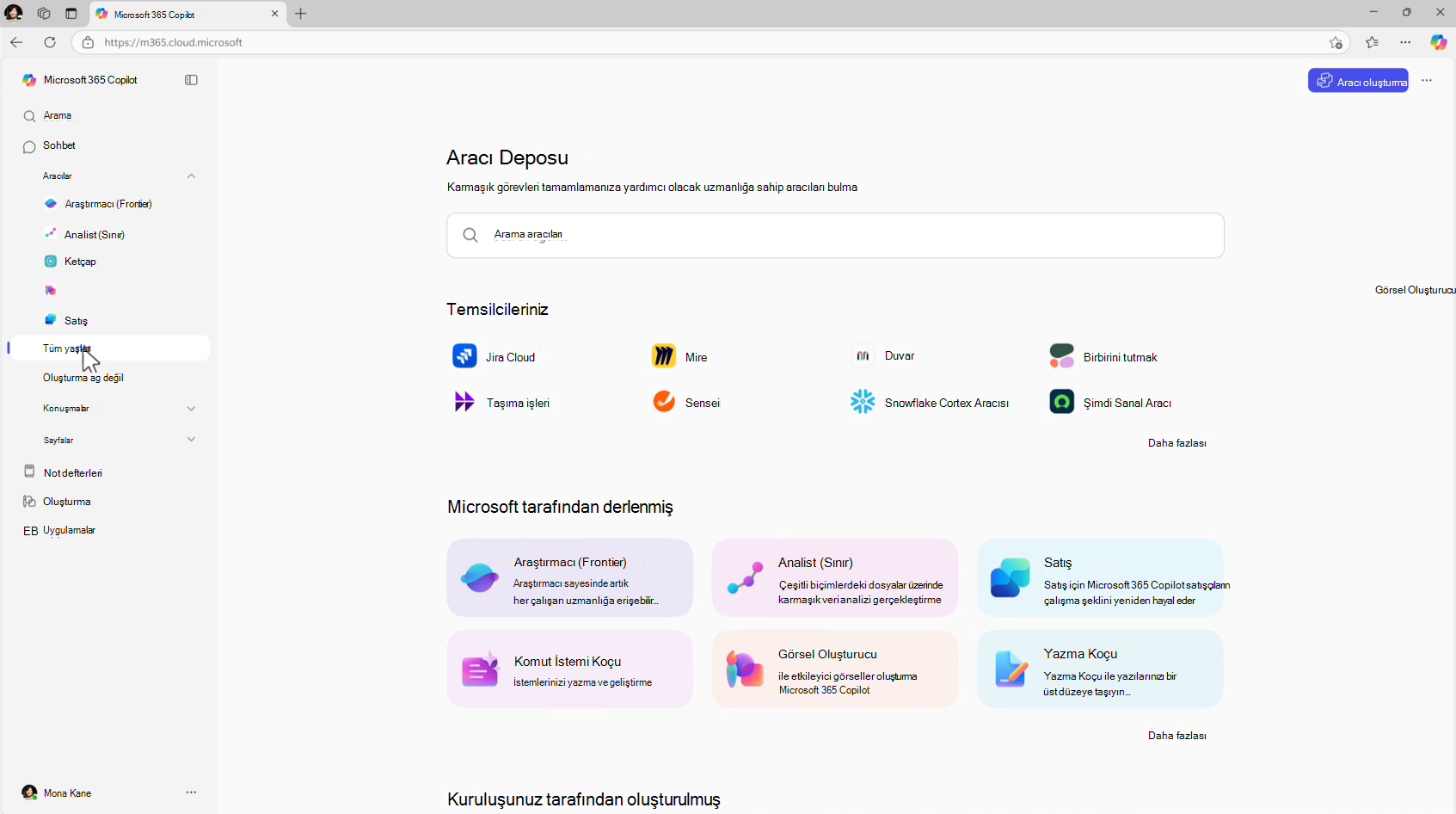Image resolution: width=1456 pixels, height=814 pixels.
Task: Open the Yazma Koçu card
Action: pos(1100,669)
